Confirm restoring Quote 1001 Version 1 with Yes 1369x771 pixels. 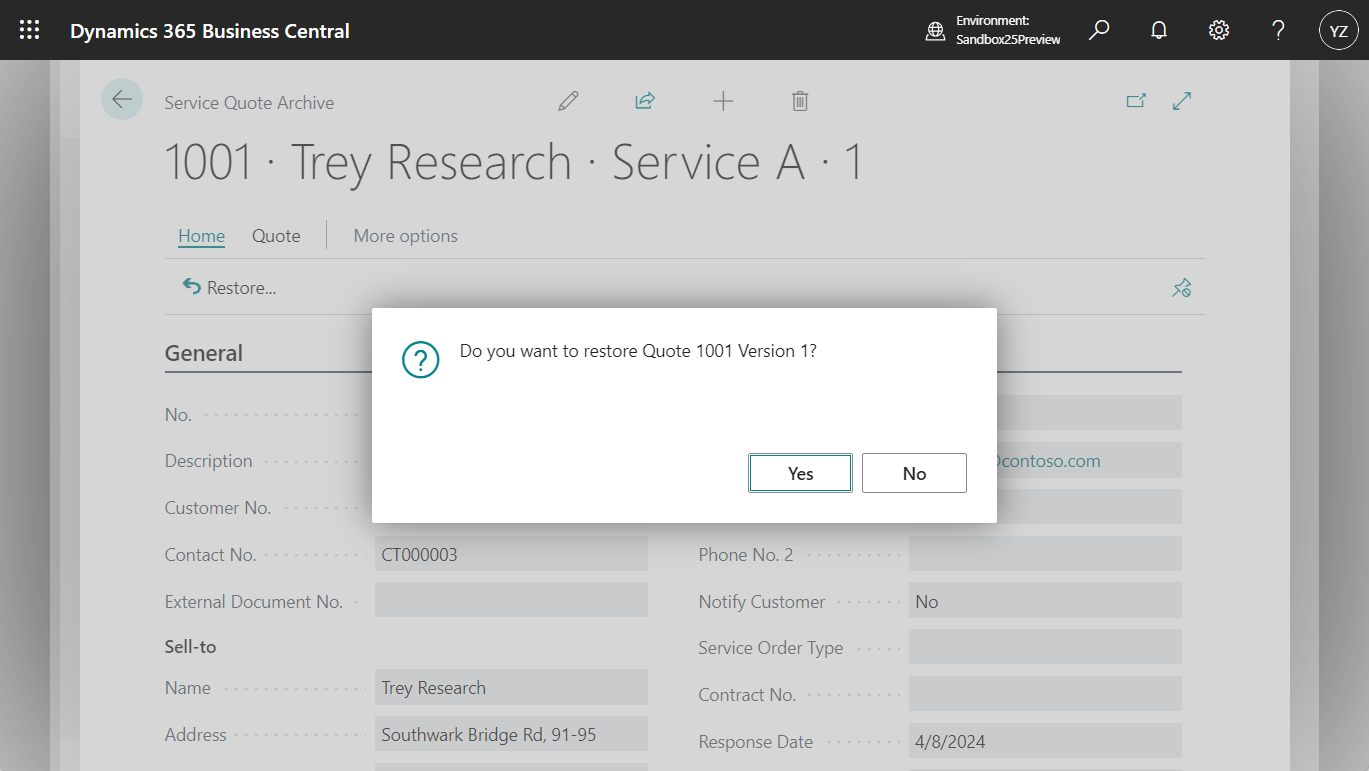coord(800,472)
